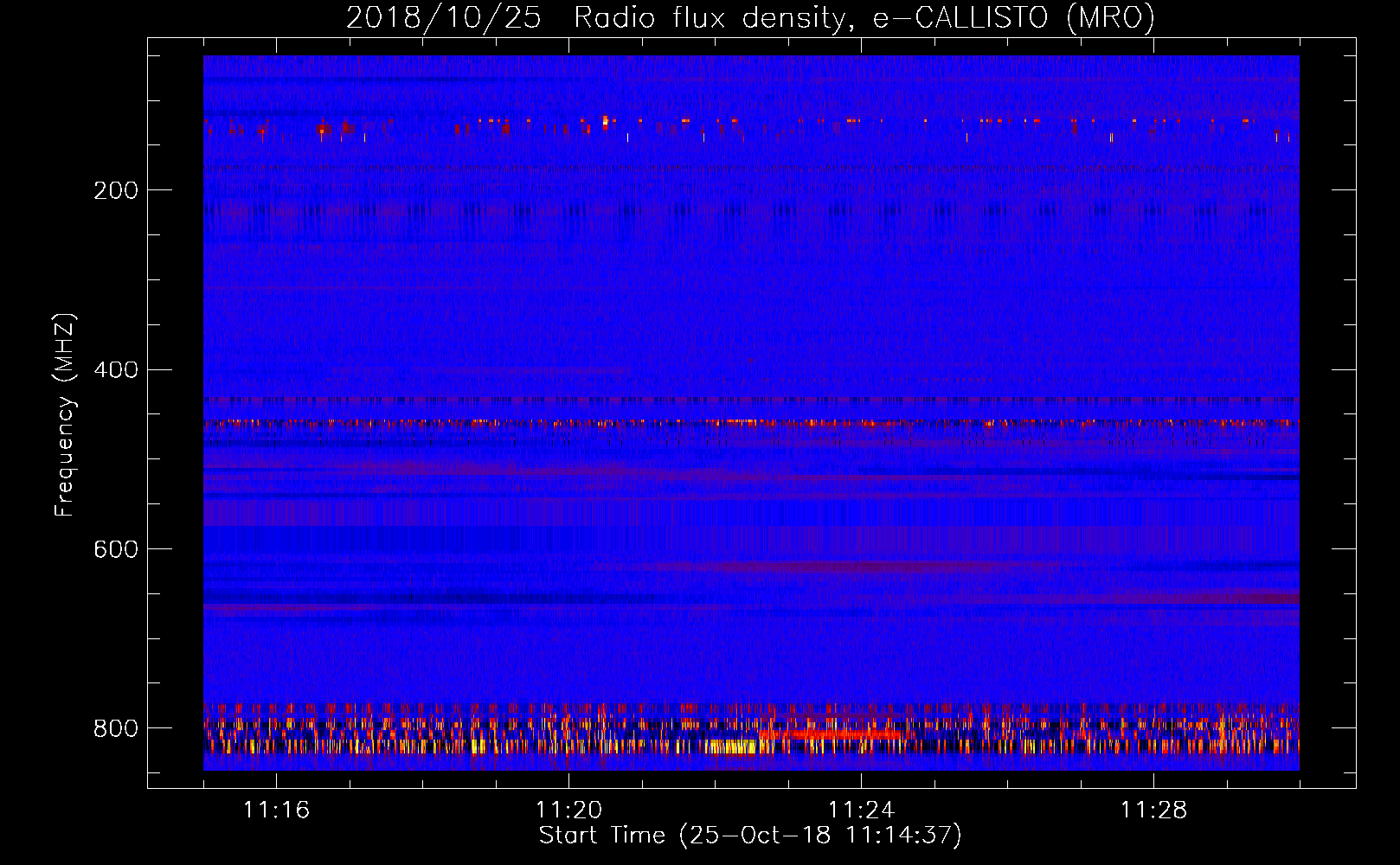Click the 400 frequency tick label

tap(115, 370)
